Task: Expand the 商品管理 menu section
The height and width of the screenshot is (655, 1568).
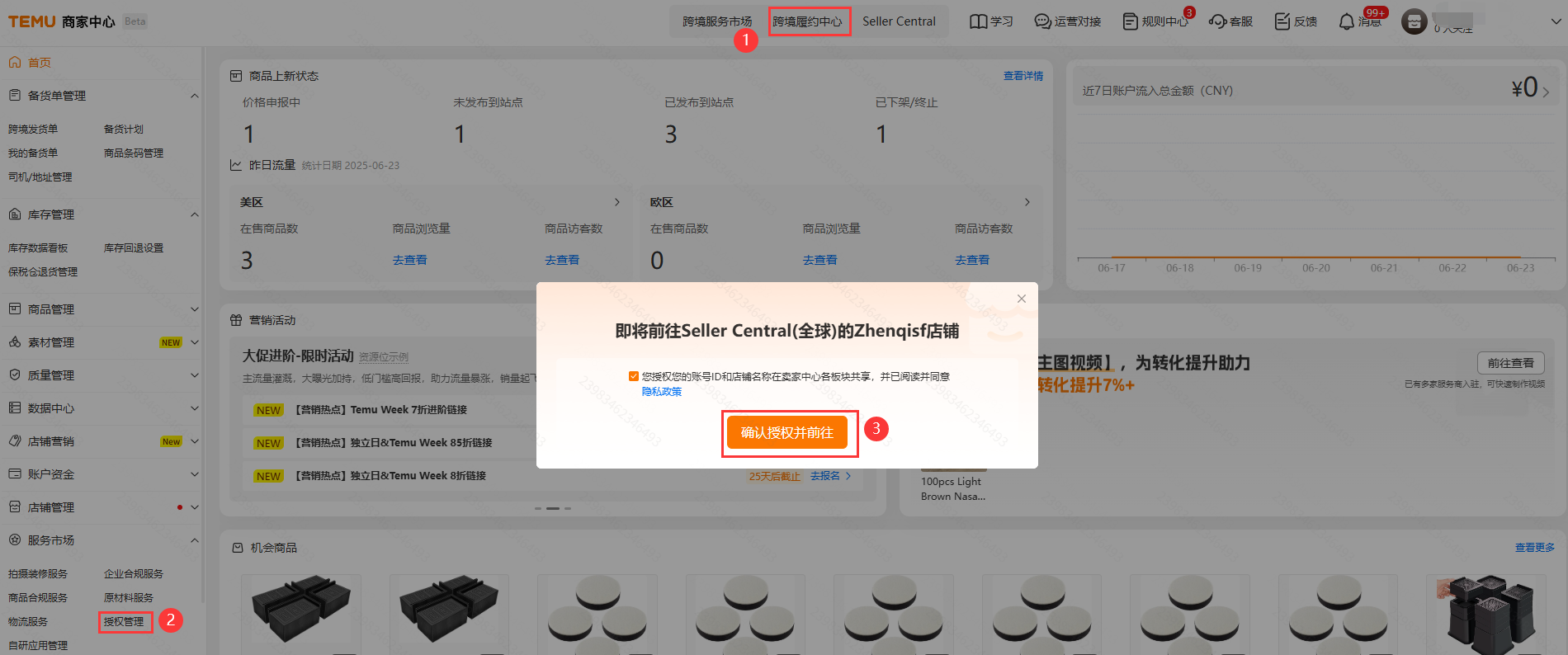Action: tap(195, 309)
